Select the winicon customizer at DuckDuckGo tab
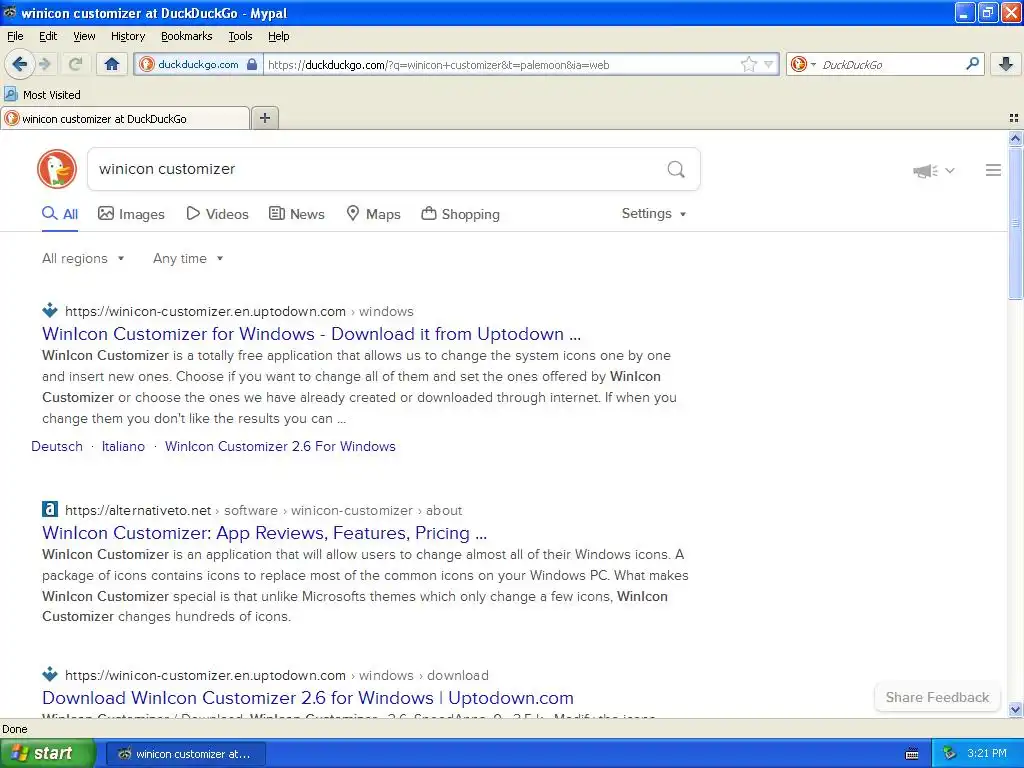1024x768 pixels. pos(125,118)
